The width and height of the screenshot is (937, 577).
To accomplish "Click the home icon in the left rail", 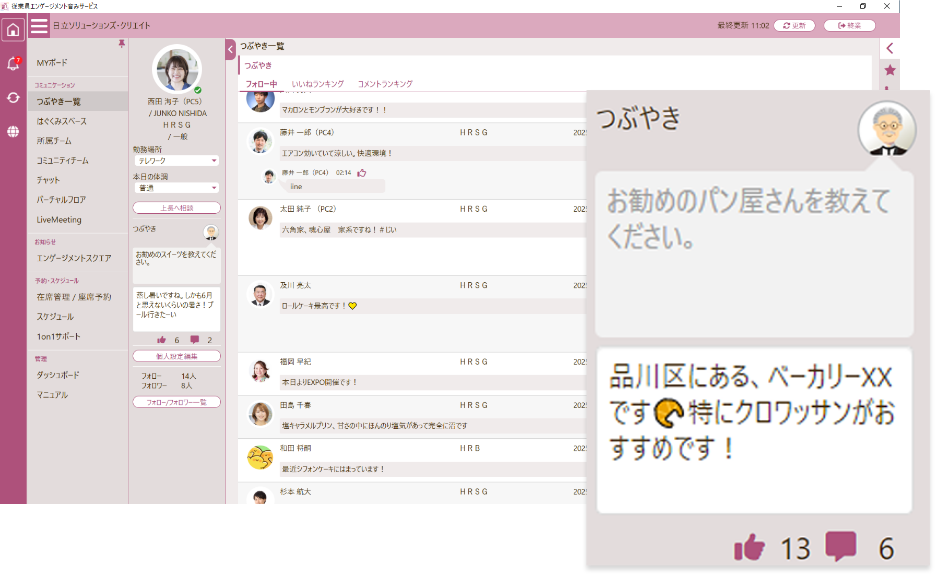I will click(13, 29).
